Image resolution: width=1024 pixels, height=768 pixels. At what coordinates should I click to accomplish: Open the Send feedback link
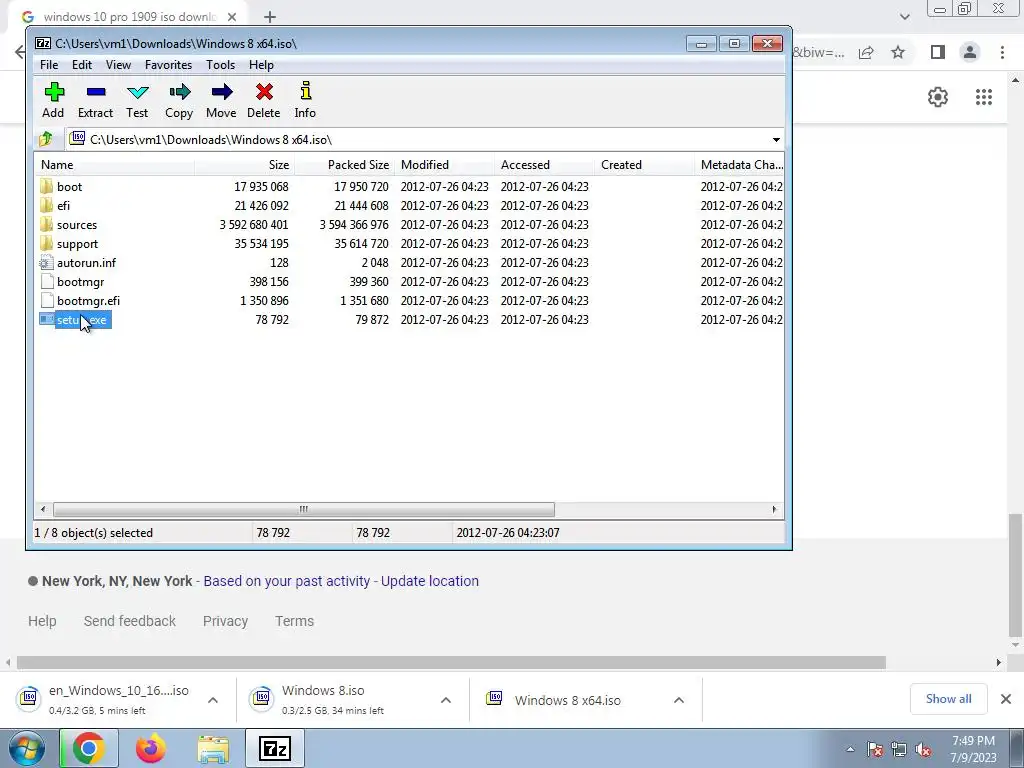[129, 621]
